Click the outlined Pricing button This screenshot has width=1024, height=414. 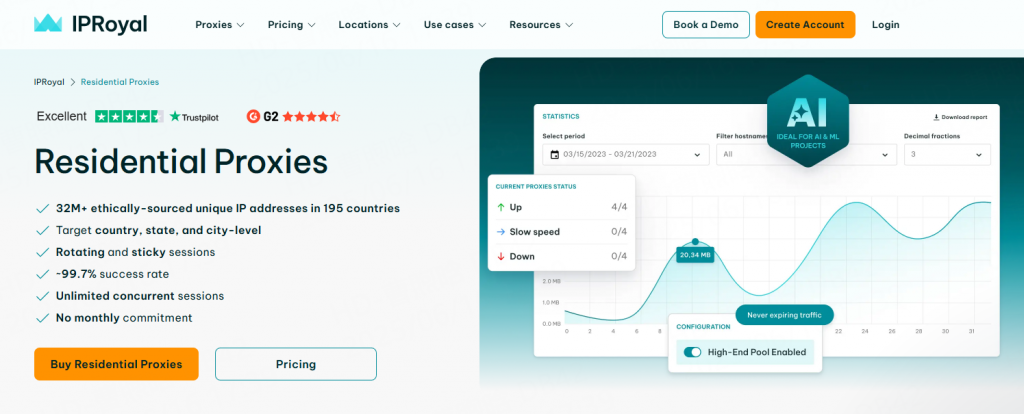click(296, 364)
